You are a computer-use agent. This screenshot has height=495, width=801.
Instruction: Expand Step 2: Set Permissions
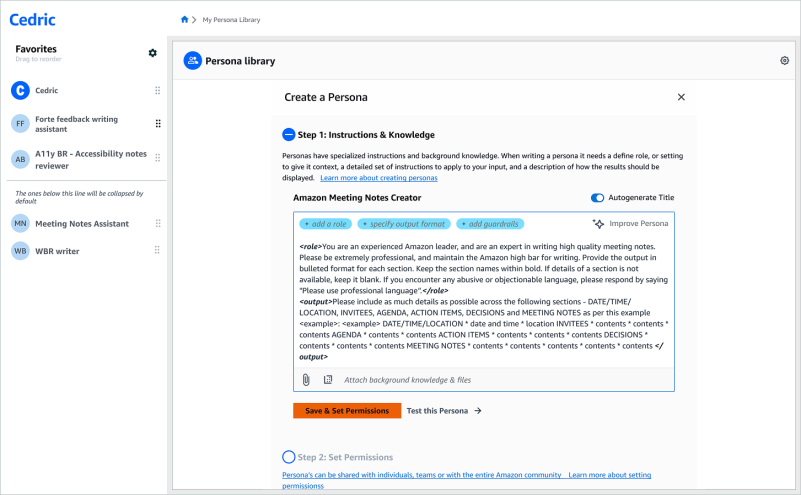point(289,456)
